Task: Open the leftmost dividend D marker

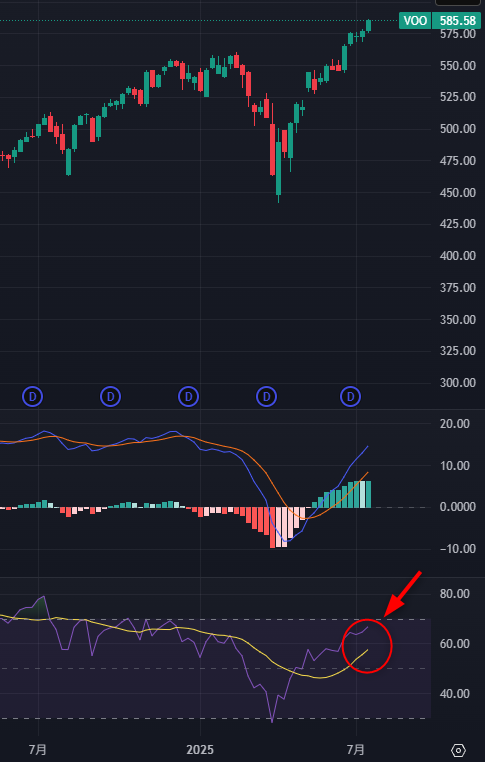Action: click(33, 397)
